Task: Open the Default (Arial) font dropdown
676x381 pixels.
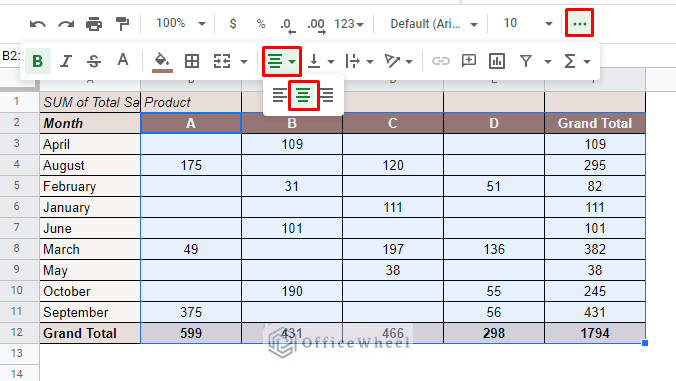Action: (433, 24)
